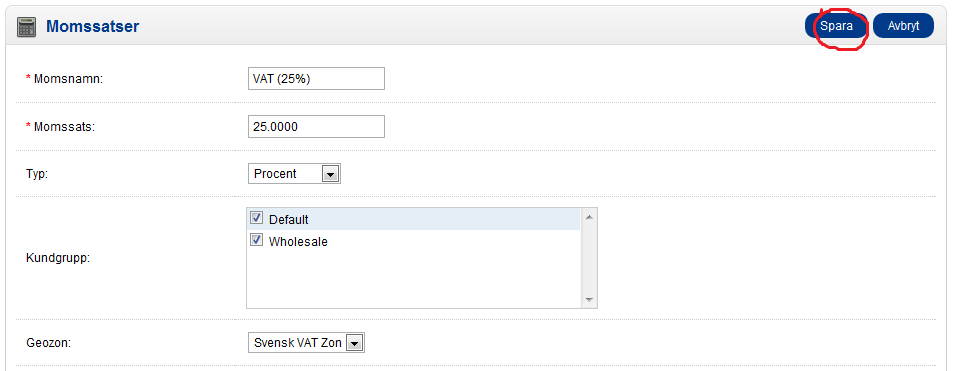Click the calculator icon beside Momssatser
962x371 pixels.
(x=26, y=27)
